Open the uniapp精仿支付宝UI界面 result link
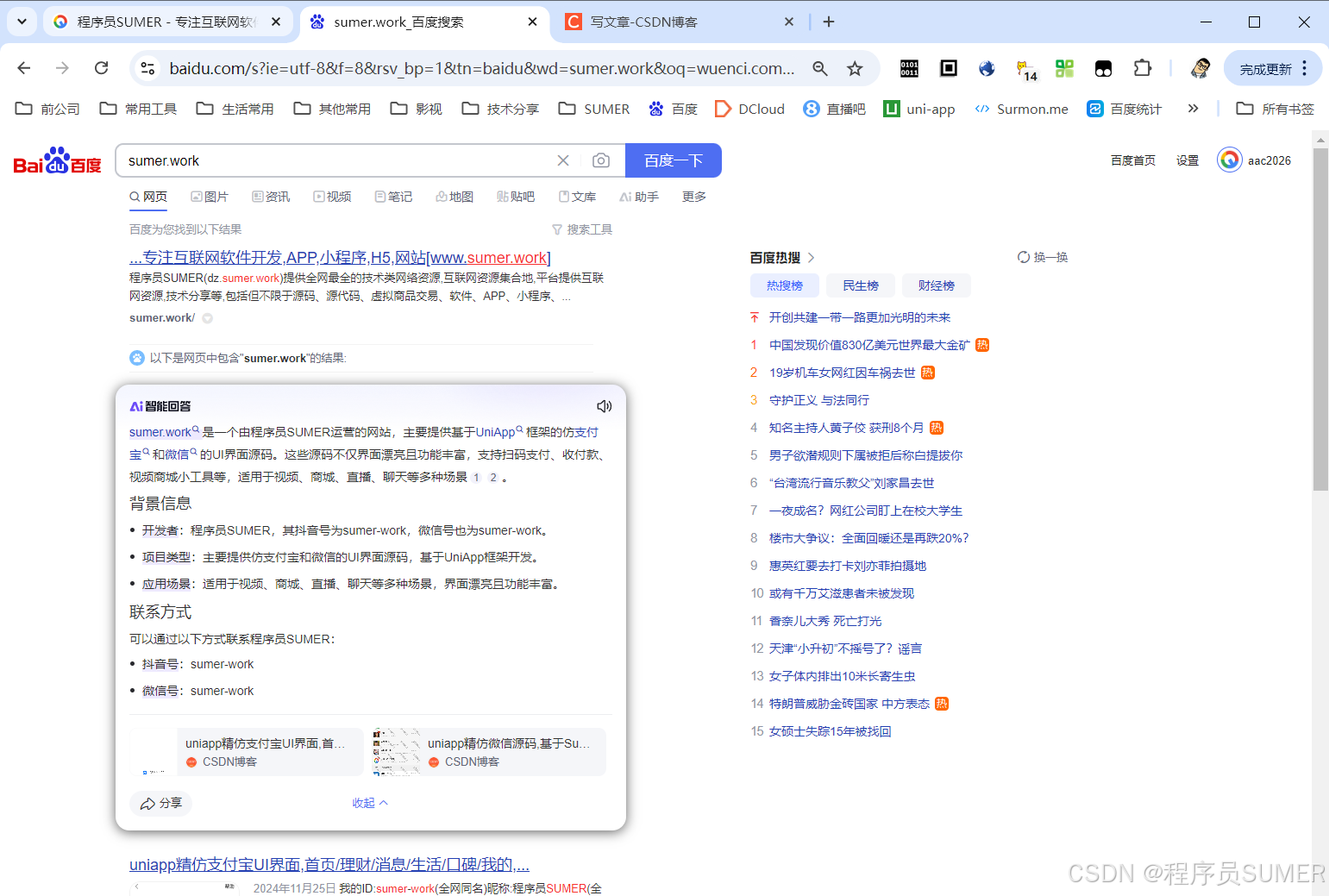 point(329,864)
